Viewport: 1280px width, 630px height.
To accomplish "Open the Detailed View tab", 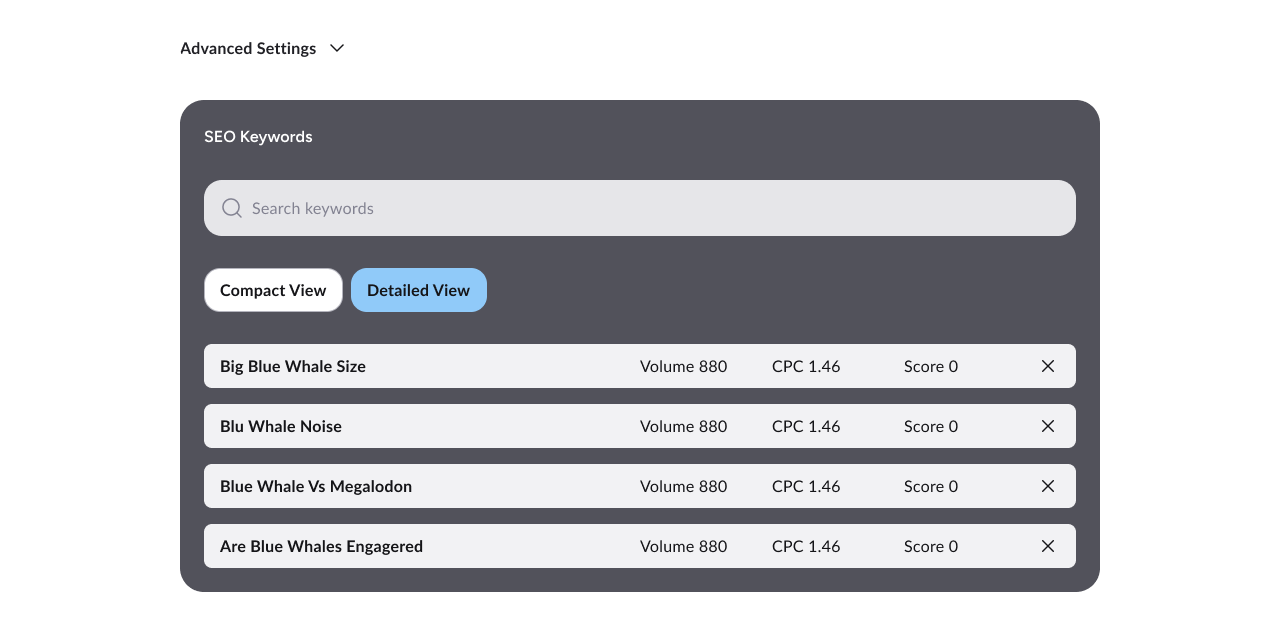I will (418, 290).
